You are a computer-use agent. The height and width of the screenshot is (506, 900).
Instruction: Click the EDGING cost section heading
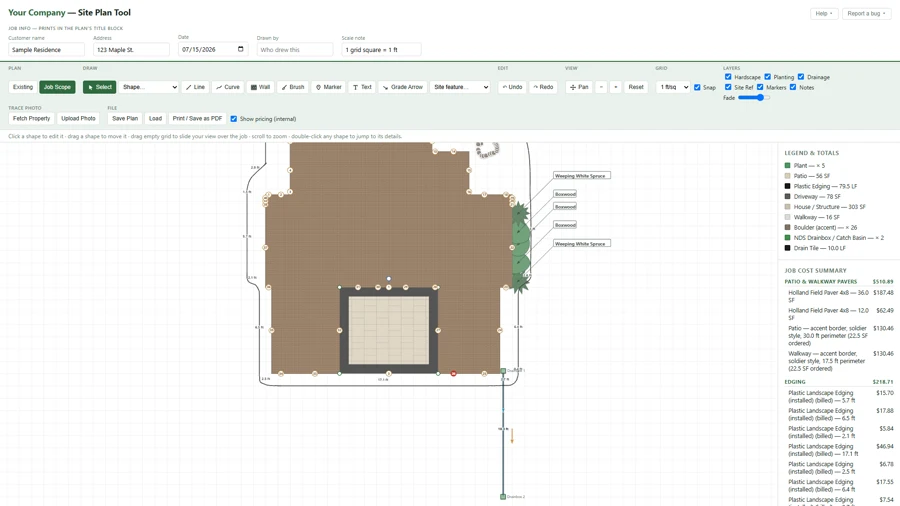[x=795, y=382]
